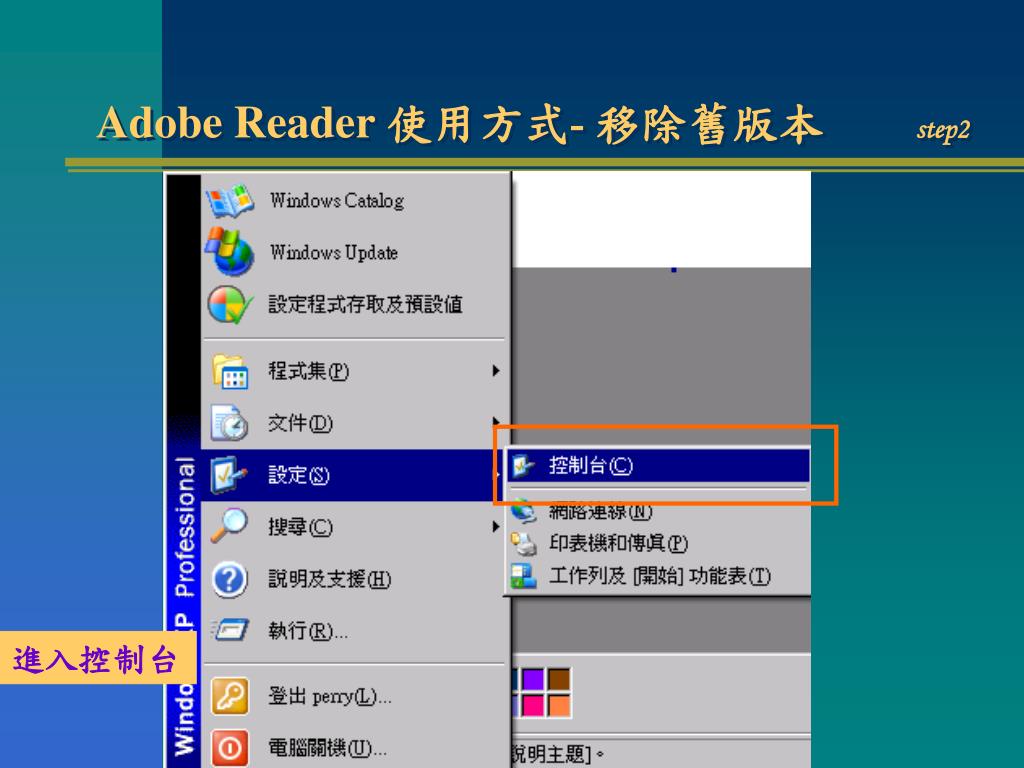Select 電腦關機(U)... entry
Image resolution: width=1024 pixels, height=768 pixels.
click(356, 748)
